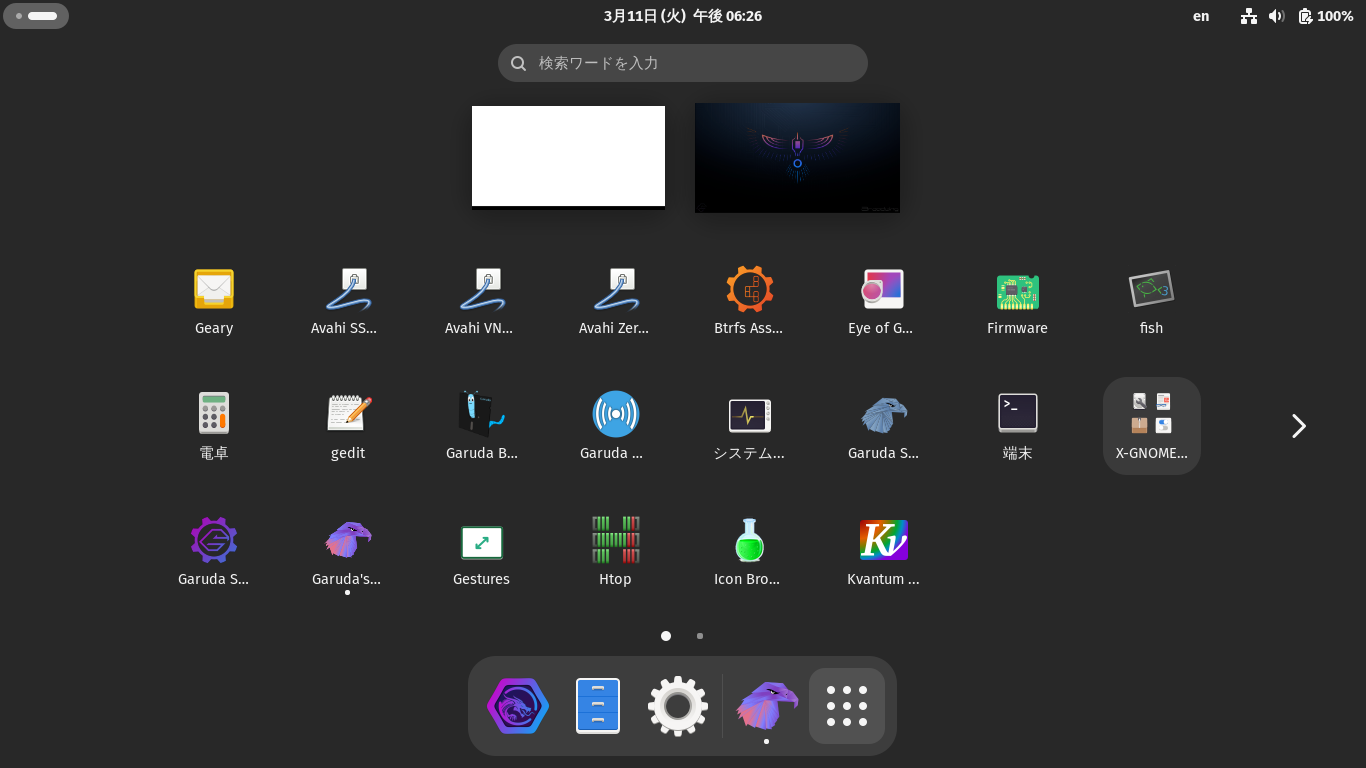This screenshot has height=768, width=1366.
Task: Open the network status indicator
Action: tap(1249, 16)
